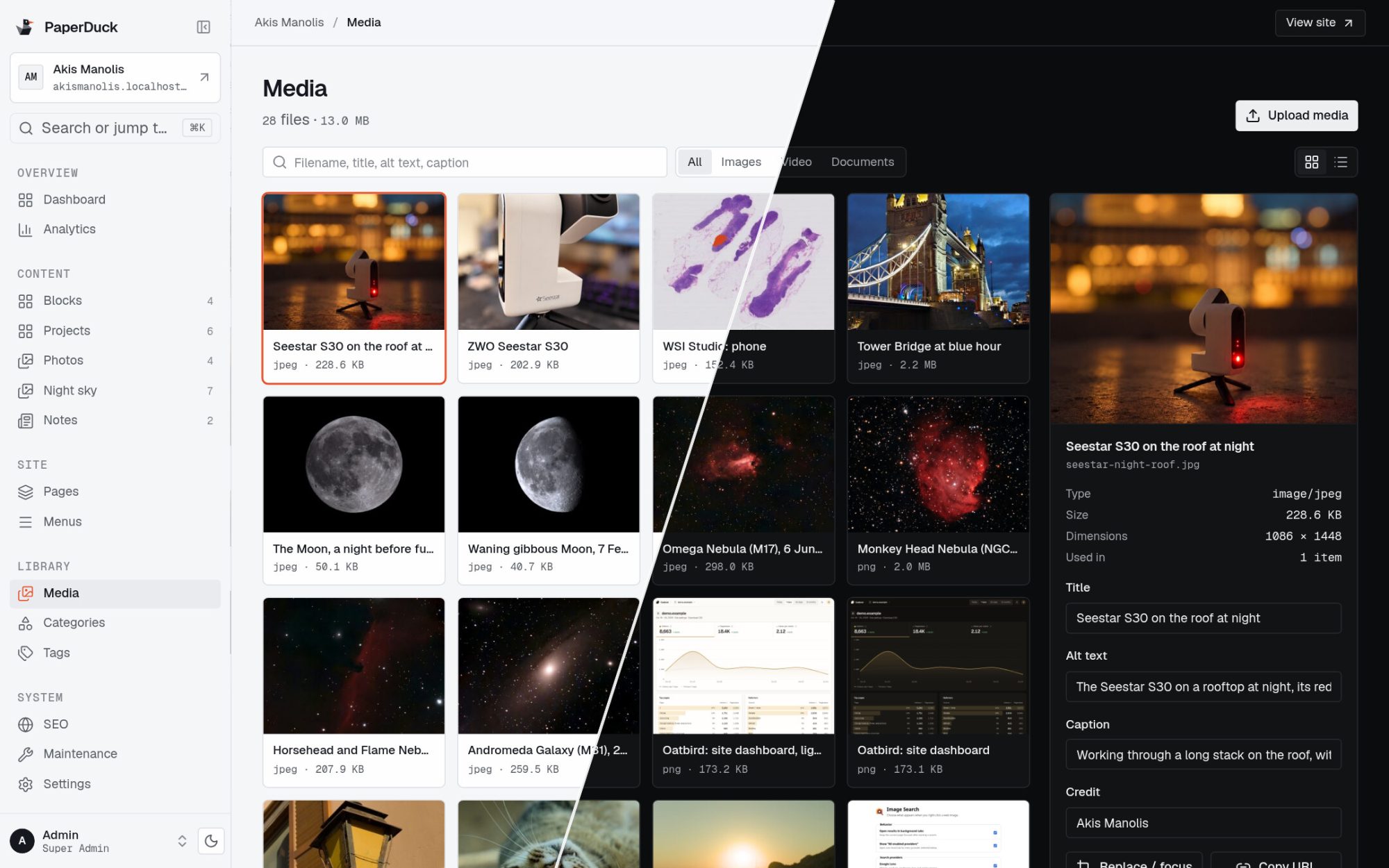Filter media by Documents
The image size is (1389, 868).
point(863,162)
